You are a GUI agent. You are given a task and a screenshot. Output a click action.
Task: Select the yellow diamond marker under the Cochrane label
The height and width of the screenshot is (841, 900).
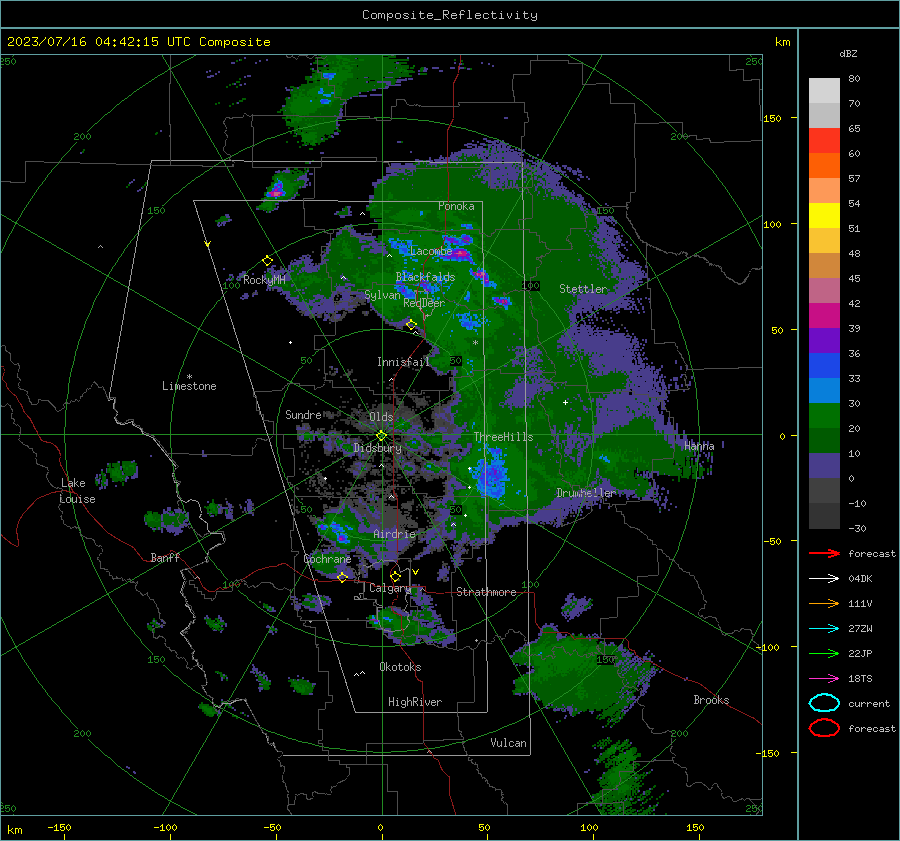tap(343, 577)
